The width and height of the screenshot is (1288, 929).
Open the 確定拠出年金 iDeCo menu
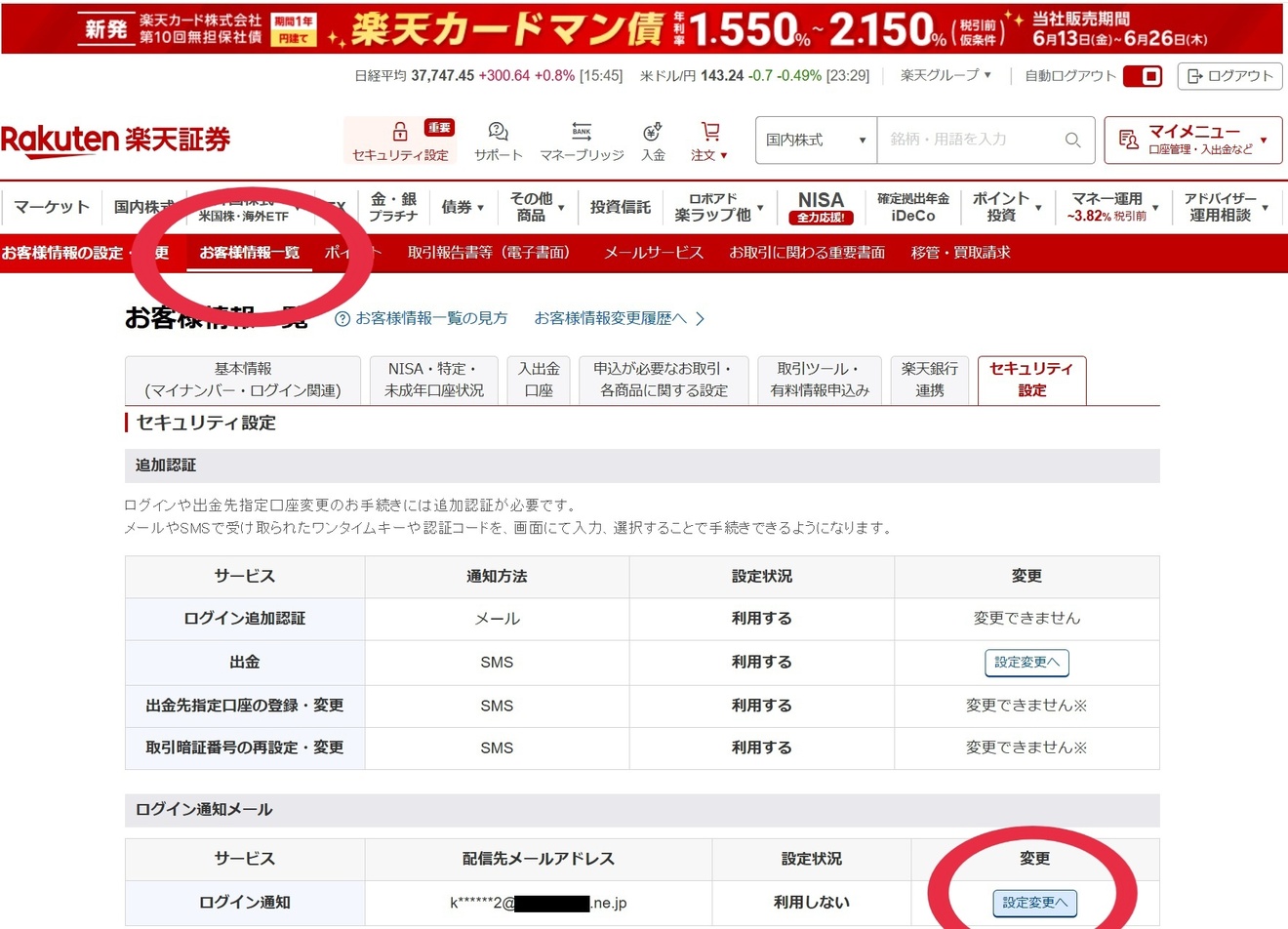coord(912,207)
